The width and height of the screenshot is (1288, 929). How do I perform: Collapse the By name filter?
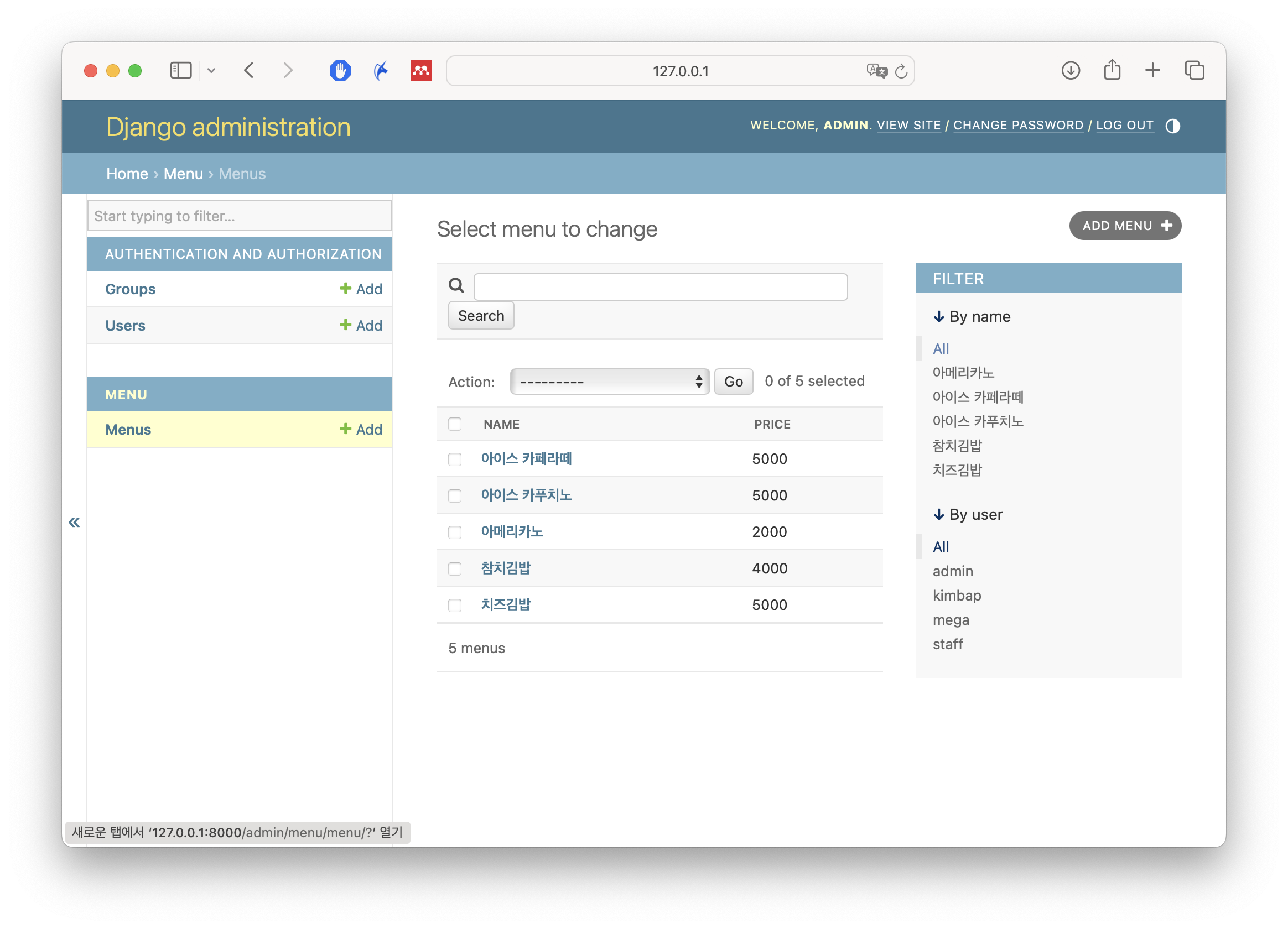point(972,317)
